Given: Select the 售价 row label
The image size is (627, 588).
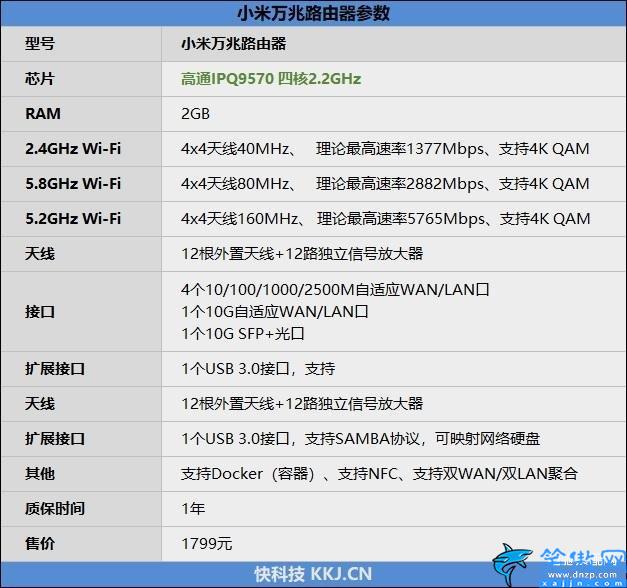Looking at the screenshot, I should pos(40,544).
